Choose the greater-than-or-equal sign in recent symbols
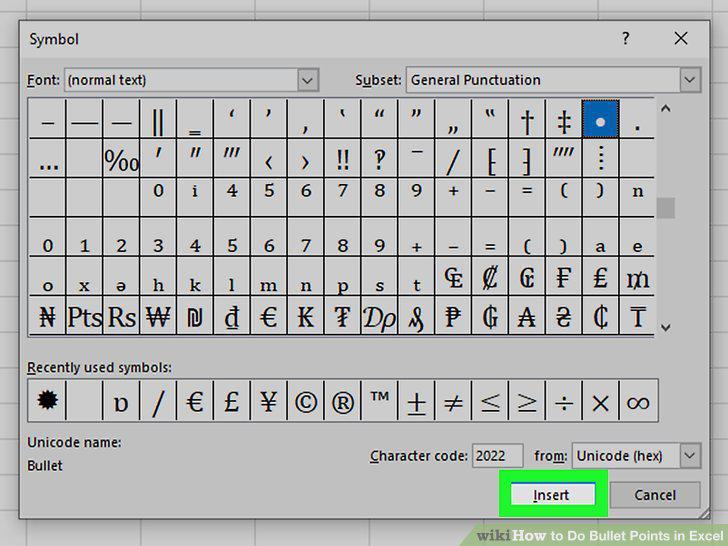This screenshot has width=728, height=546. (x=526, y=401)
